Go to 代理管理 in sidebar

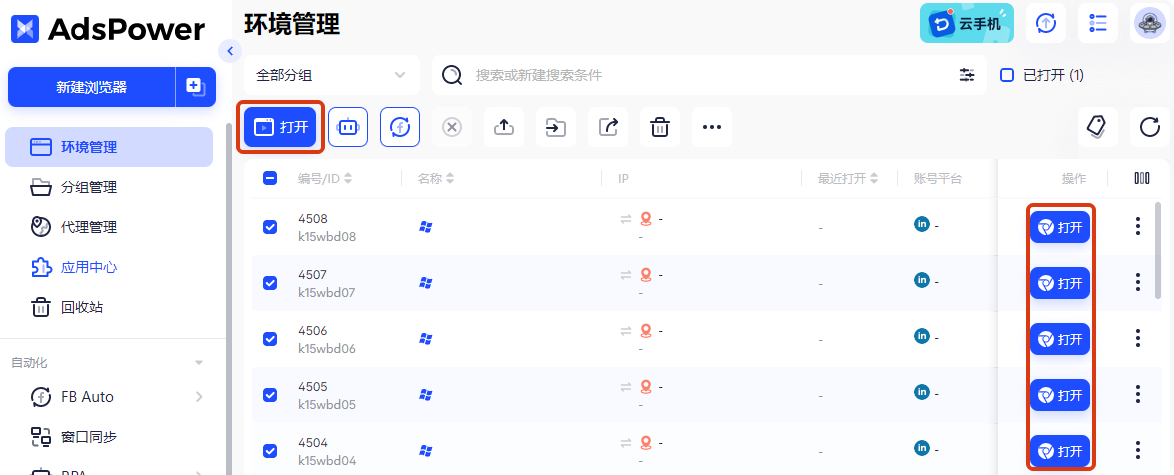(89, 227)
